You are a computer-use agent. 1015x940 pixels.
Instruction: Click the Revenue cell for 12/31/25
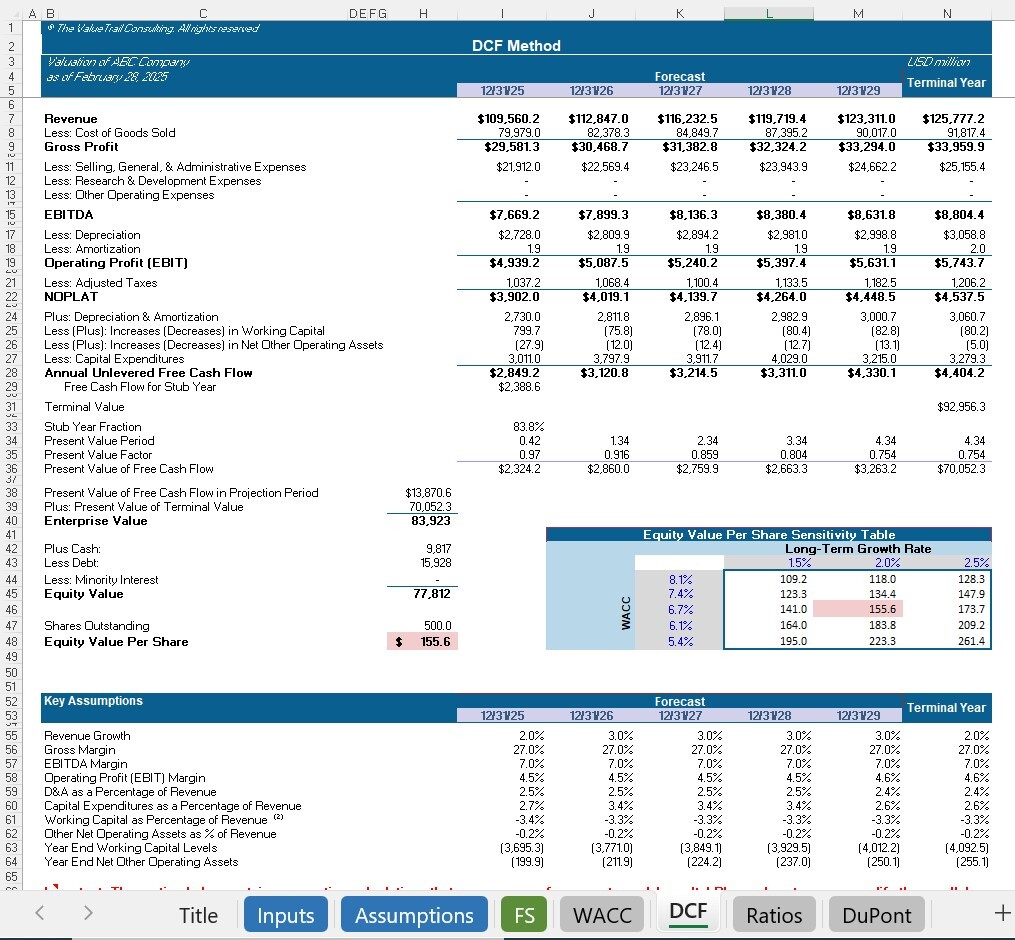pos(503,118)
